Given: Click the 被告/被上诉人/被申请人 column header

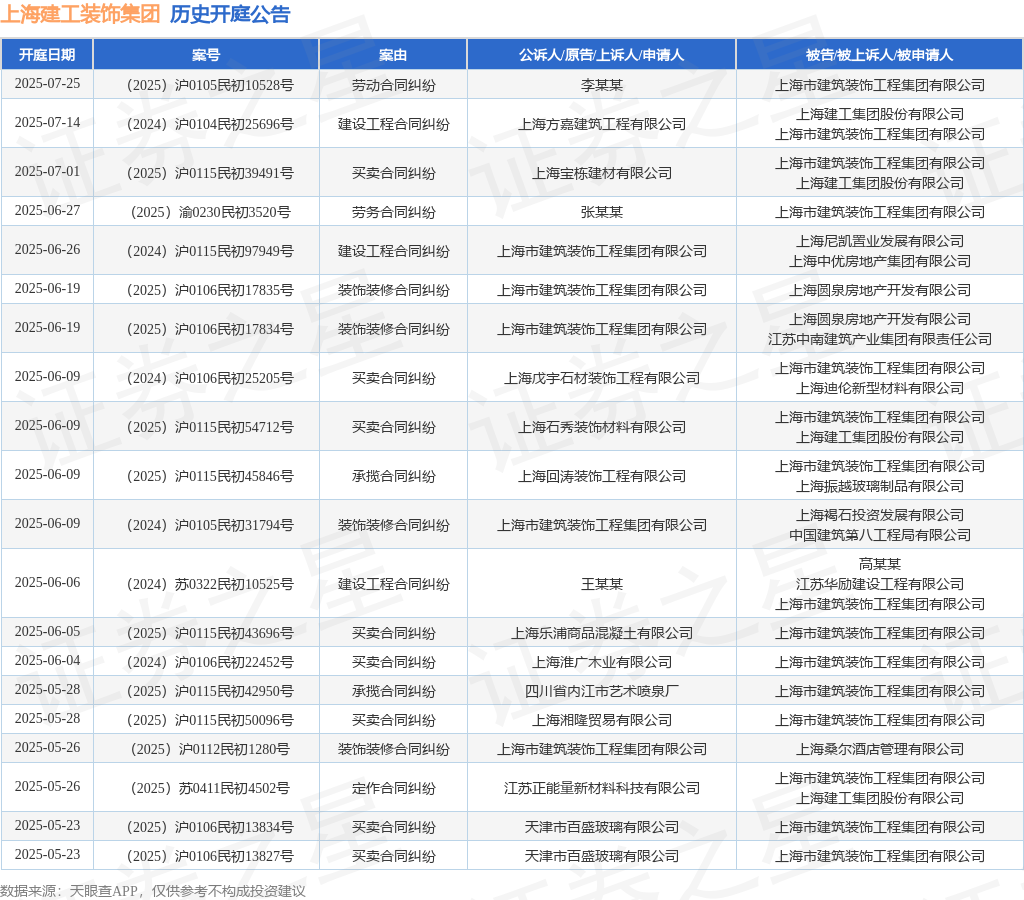Looking at the screenshot, I should 880,55.
